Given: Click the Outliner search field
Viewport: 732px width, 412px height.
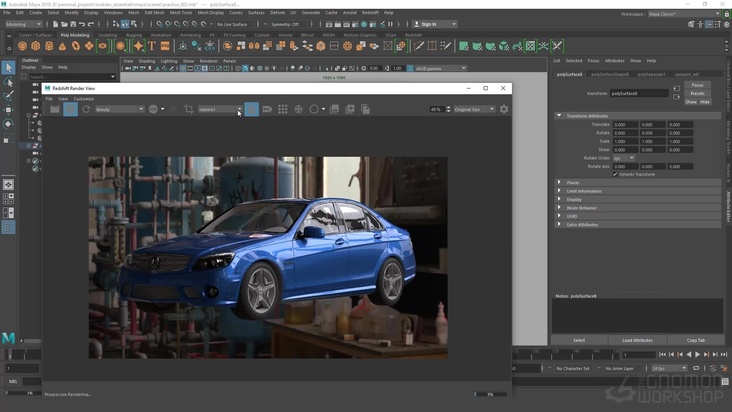Looking at the screenshot, I should (71, 77).
